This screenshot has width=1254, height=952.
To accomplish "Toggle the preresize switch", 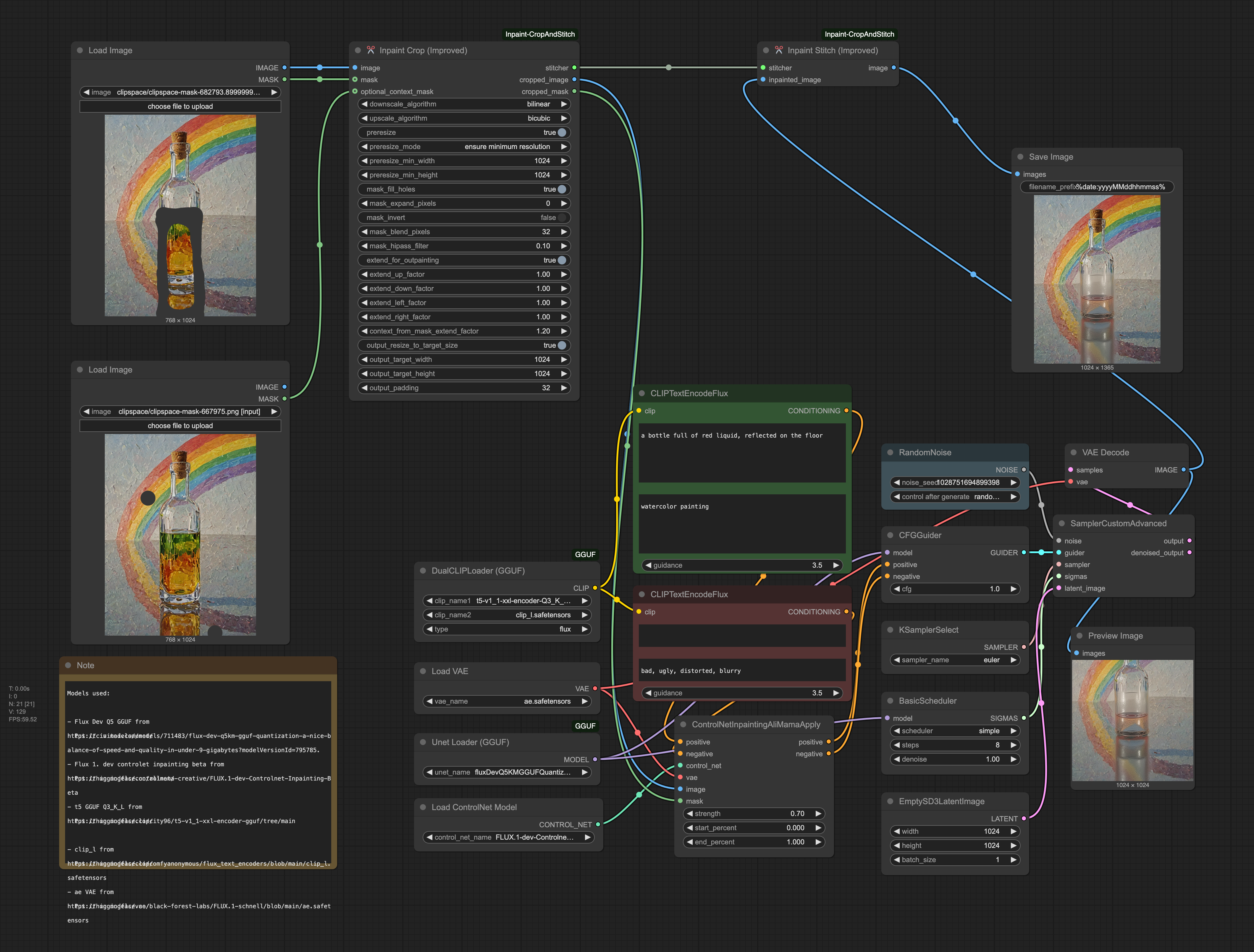I will (562, 132).
